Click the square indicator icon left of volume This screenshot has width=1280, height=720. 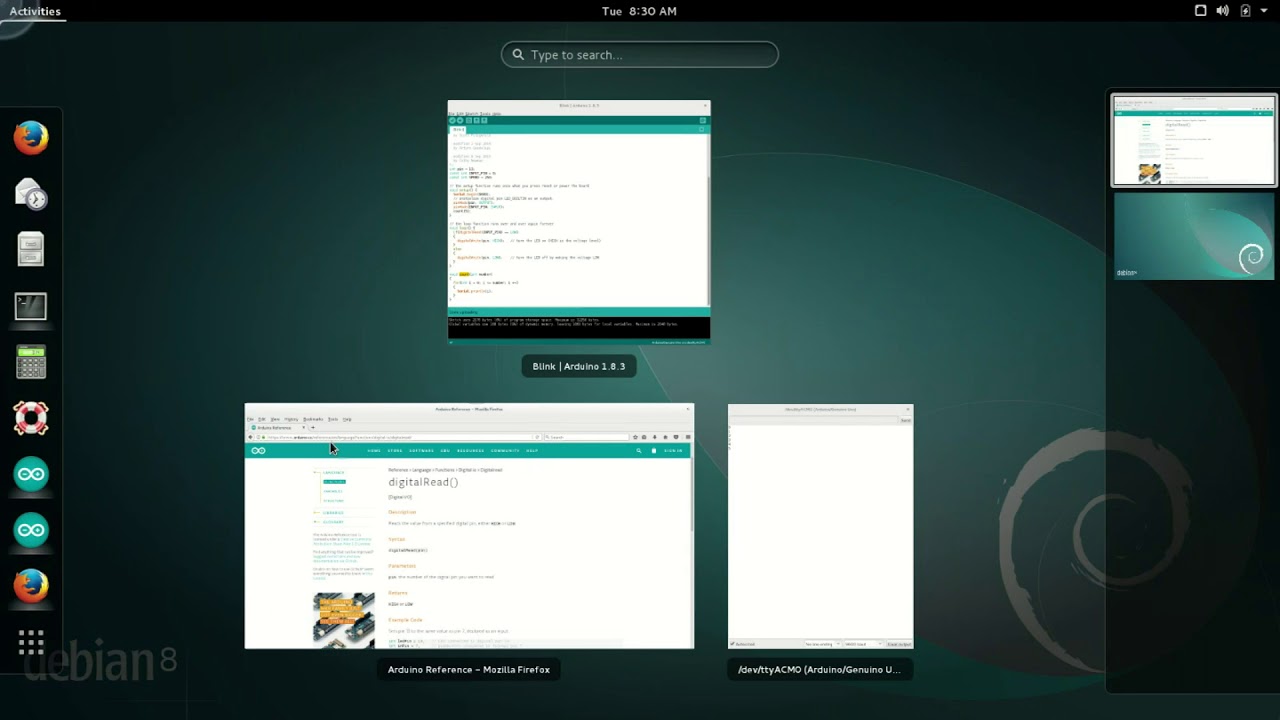point(1200,11)
